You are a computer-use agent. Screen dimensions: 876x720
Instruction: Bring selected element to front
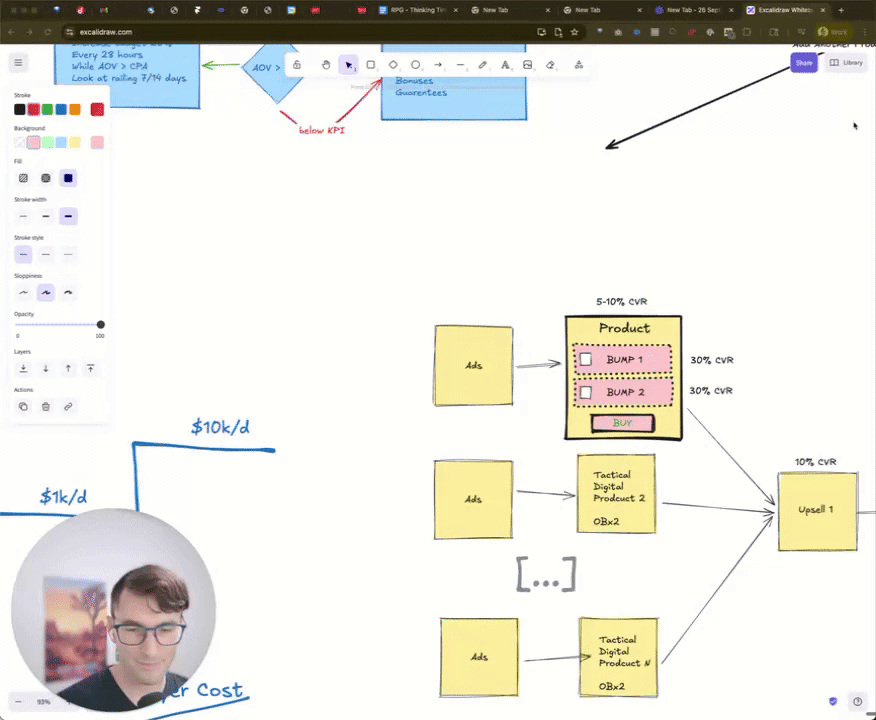tap(91, 368)
